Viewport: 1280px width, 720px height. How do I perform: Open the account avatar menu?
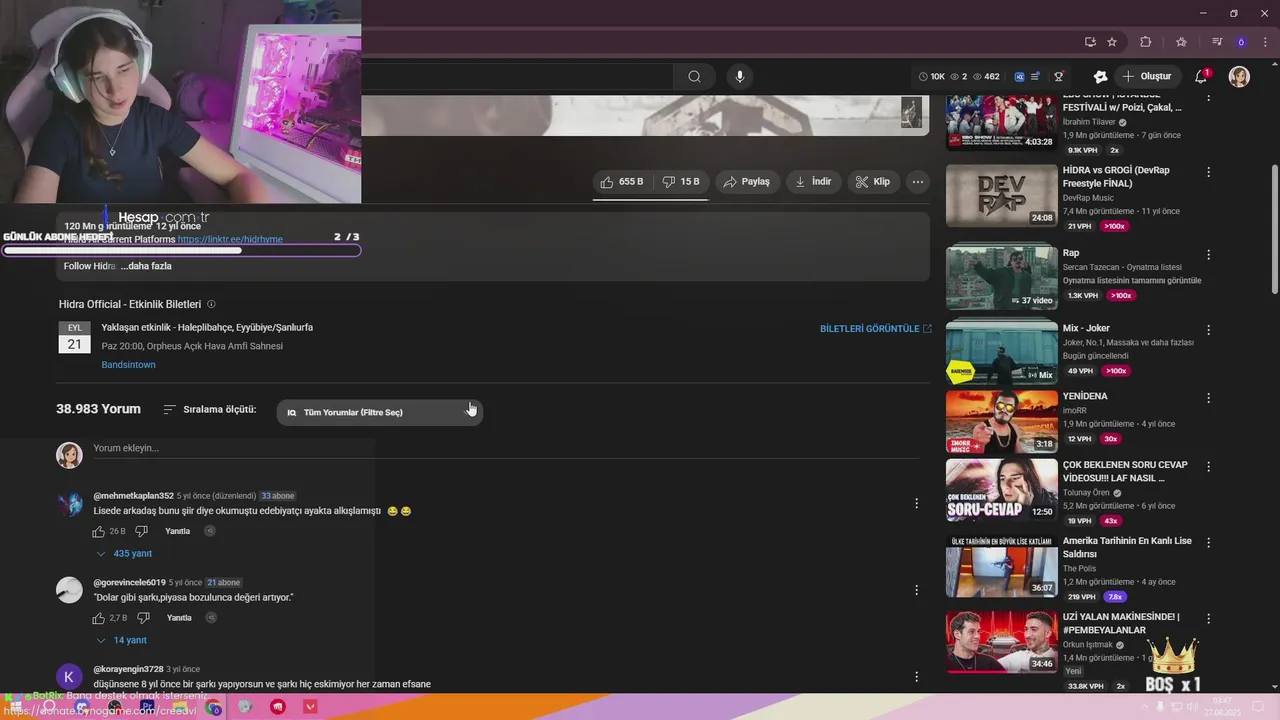[1239, 77]
